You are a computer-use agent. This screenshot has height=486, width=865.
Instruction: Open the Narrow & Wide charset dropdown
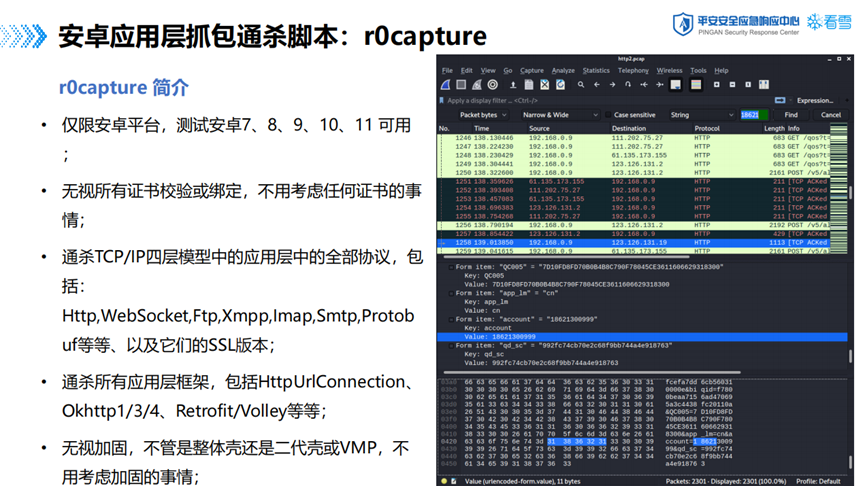click(x=560, y=115)
